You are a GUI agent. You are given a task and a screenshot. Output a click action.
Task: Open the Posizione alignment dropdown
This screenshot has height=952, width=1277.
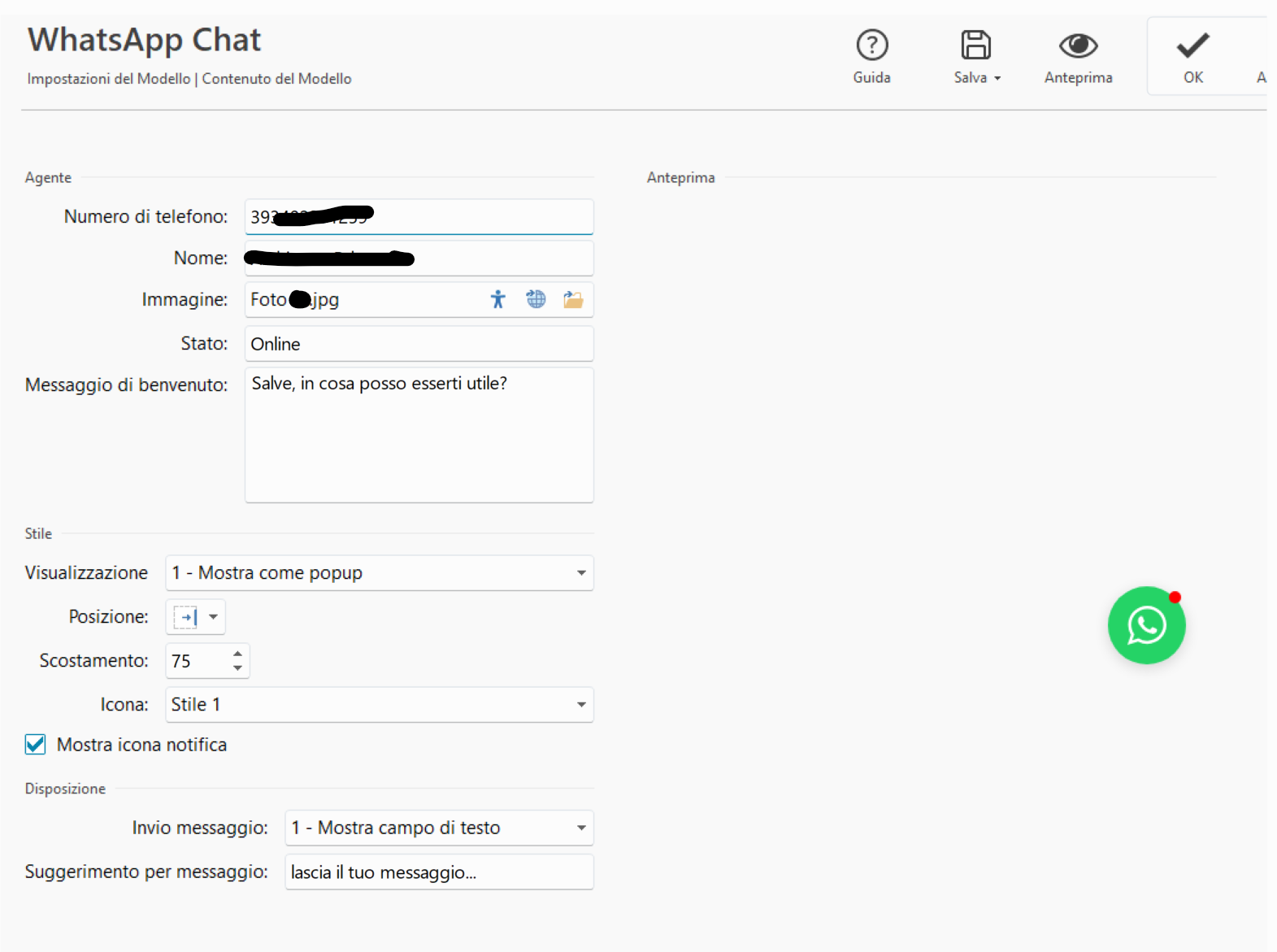[213, 617]
